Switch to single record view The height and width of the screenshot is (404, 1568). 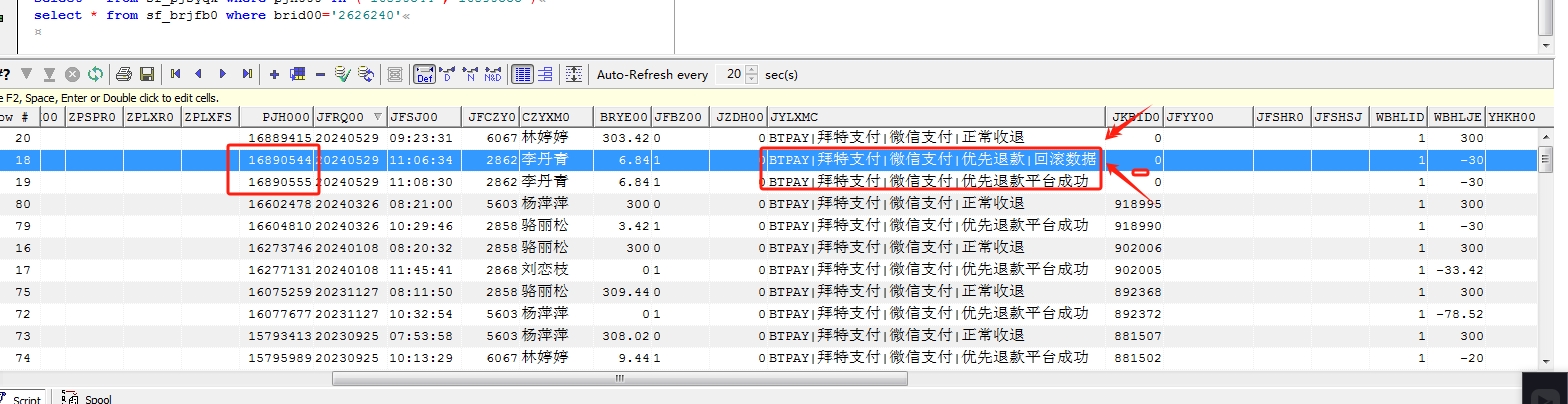tap(545, 74)
